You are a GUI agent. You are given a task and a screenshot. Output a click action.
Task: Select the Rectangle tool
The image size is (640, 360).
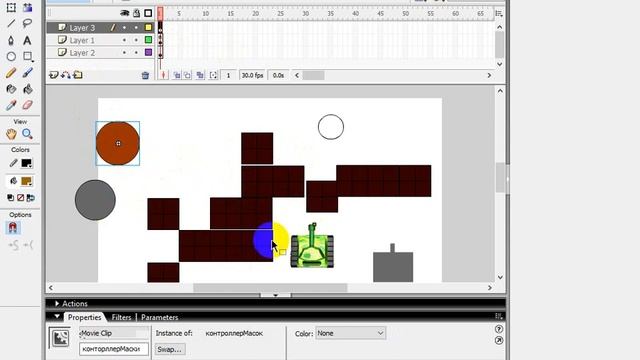click(27, 56)
